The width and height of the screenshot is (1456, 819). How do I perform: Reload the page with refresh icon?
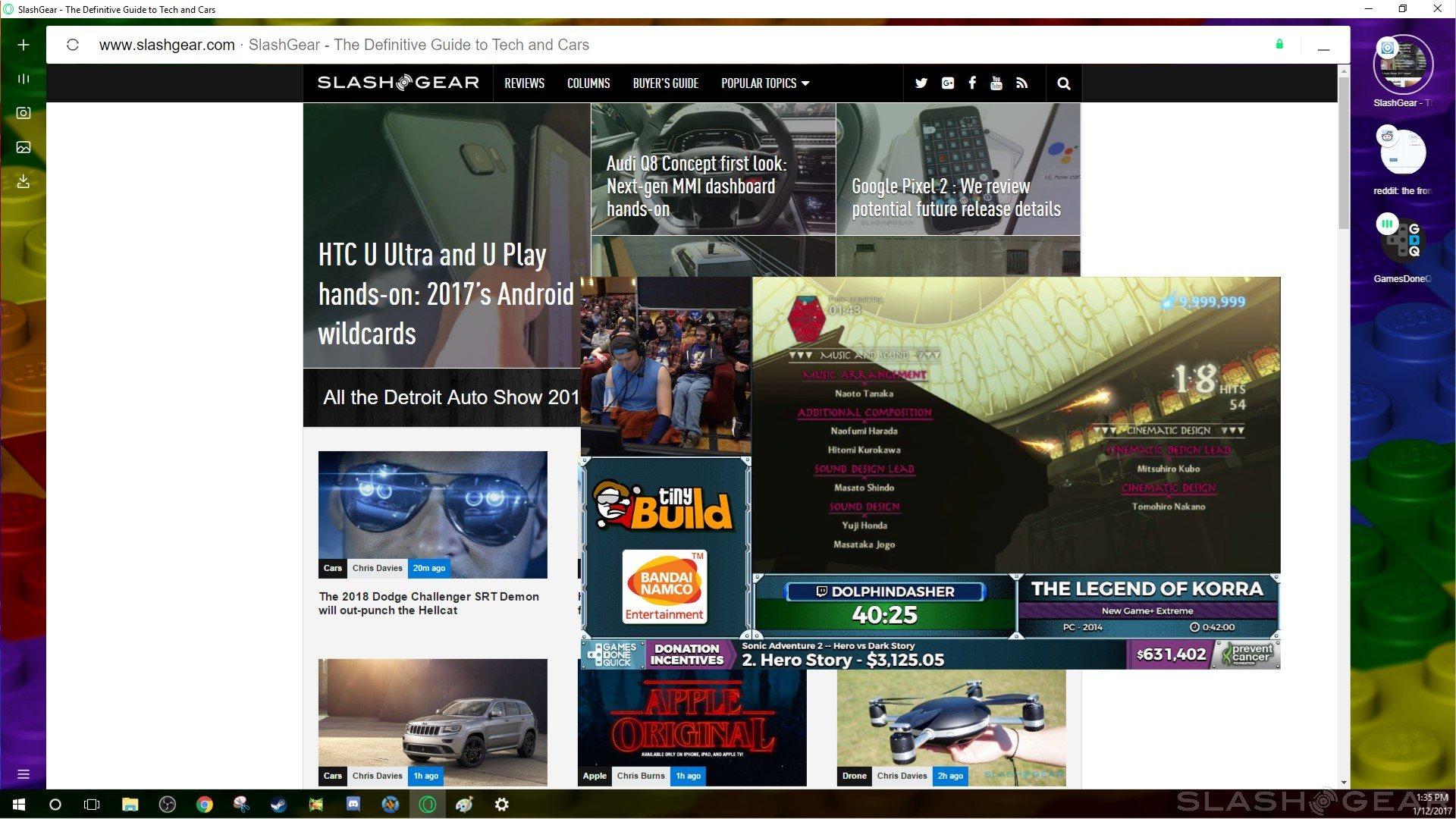click(x=73, y=45)
